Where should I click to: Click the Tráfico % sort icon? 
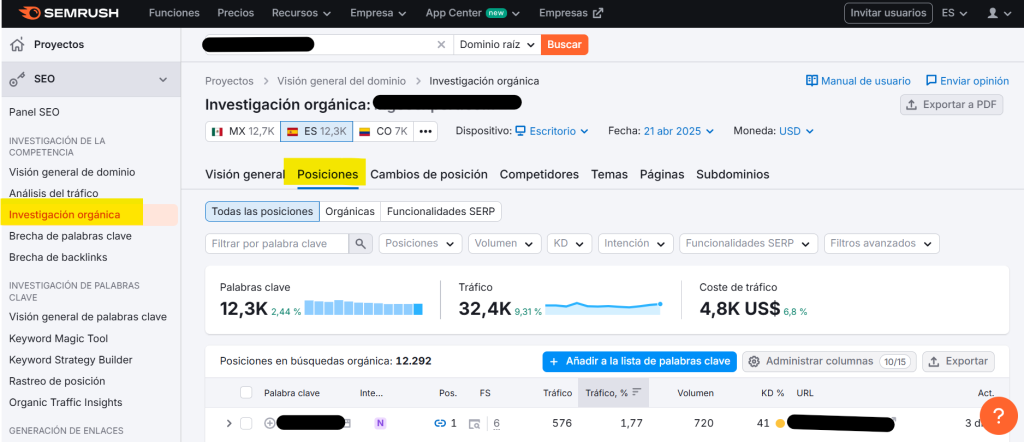tap(637, 393)
